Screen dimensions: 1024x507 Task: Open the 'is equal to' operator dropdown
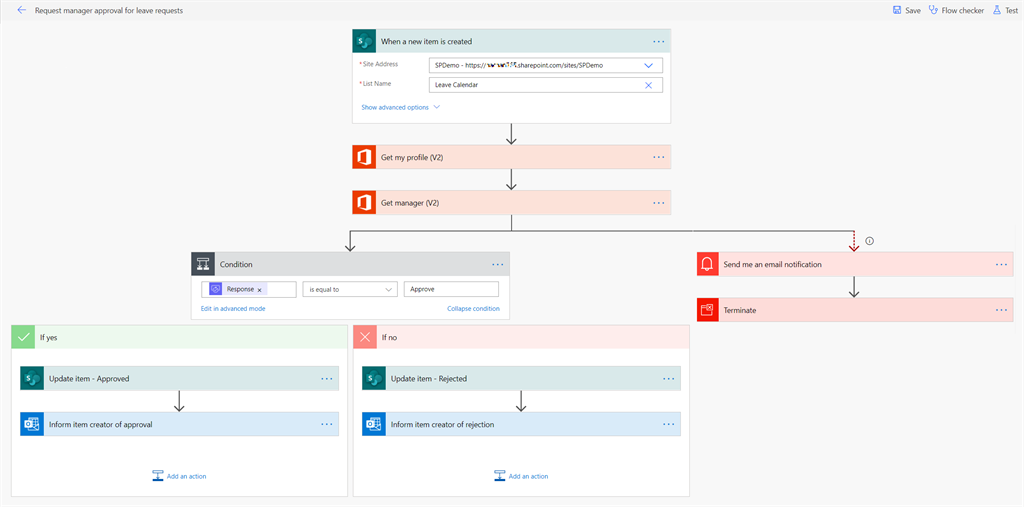coord(388,289)
